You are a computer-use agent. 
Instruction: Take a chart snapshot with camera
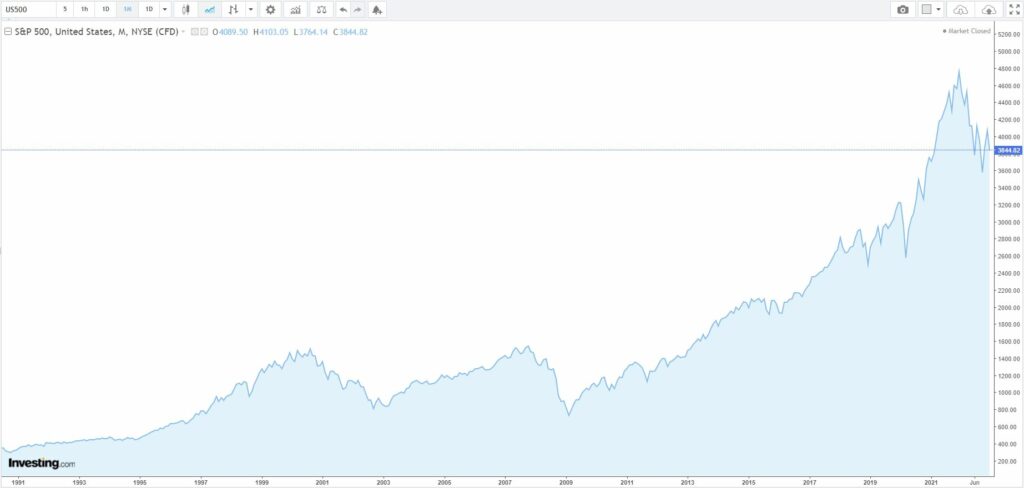pyautogui.click(x=903, y=9)
